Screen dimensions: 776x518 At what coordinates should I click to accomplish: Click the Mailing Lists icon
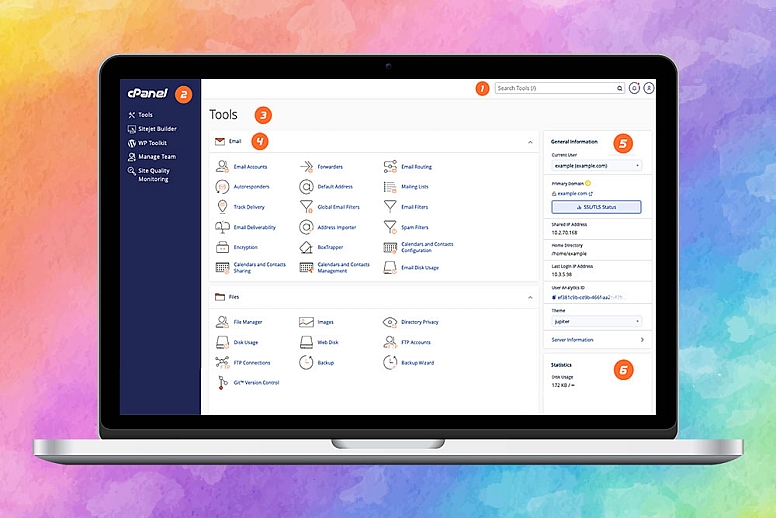coord(390,187)
